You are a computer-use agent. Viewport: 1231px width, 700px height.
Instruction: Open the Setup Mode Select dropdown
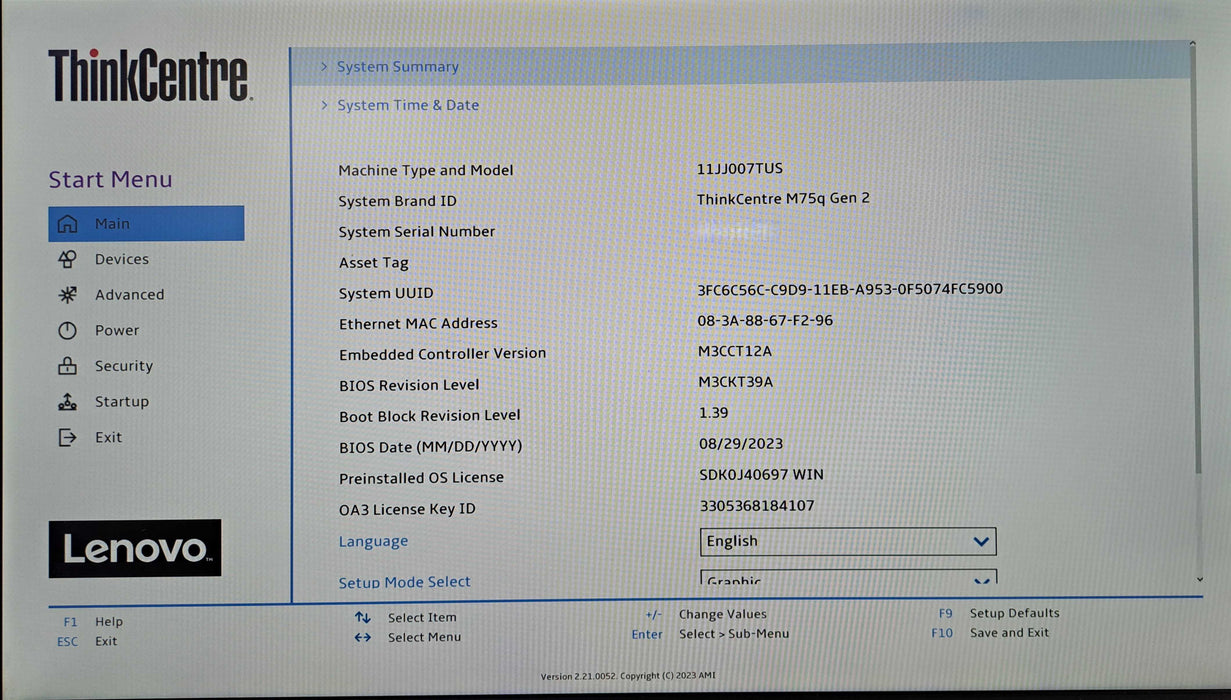tap(848, 578)
